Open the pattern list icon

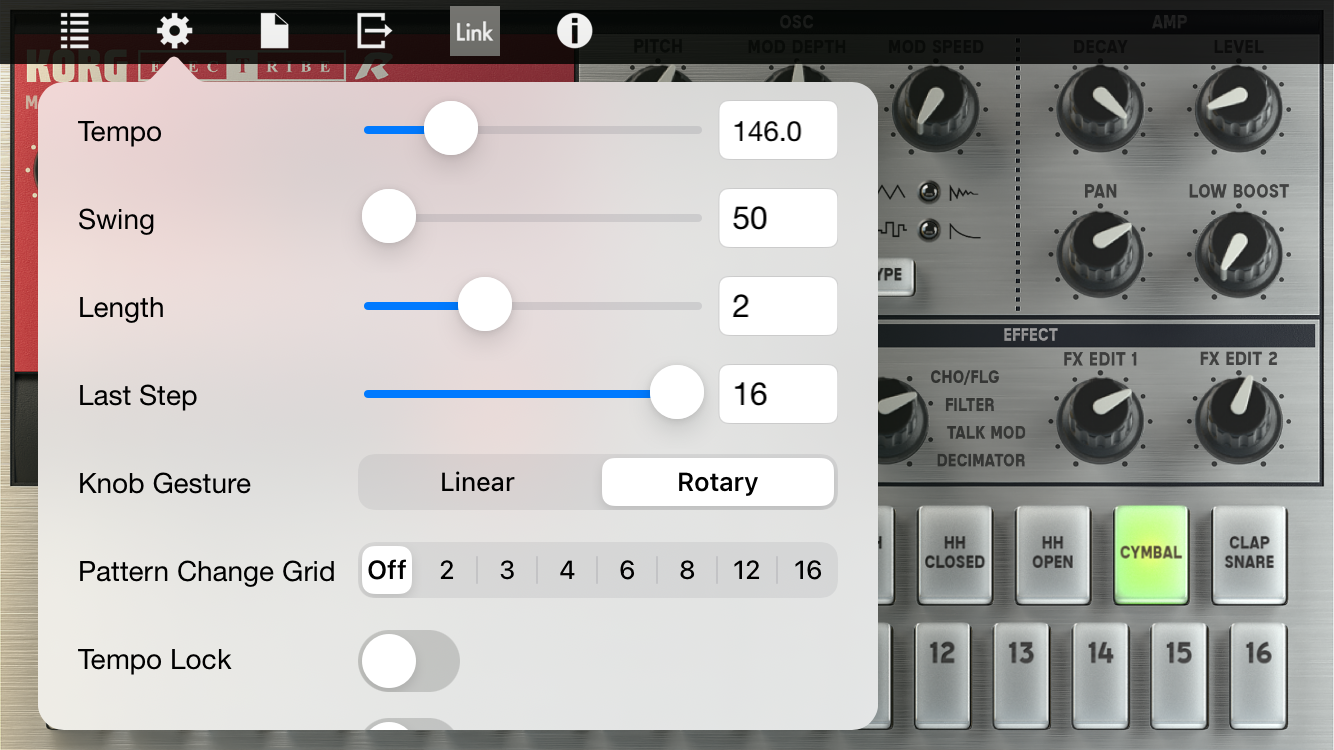click(x=75, y=31)
